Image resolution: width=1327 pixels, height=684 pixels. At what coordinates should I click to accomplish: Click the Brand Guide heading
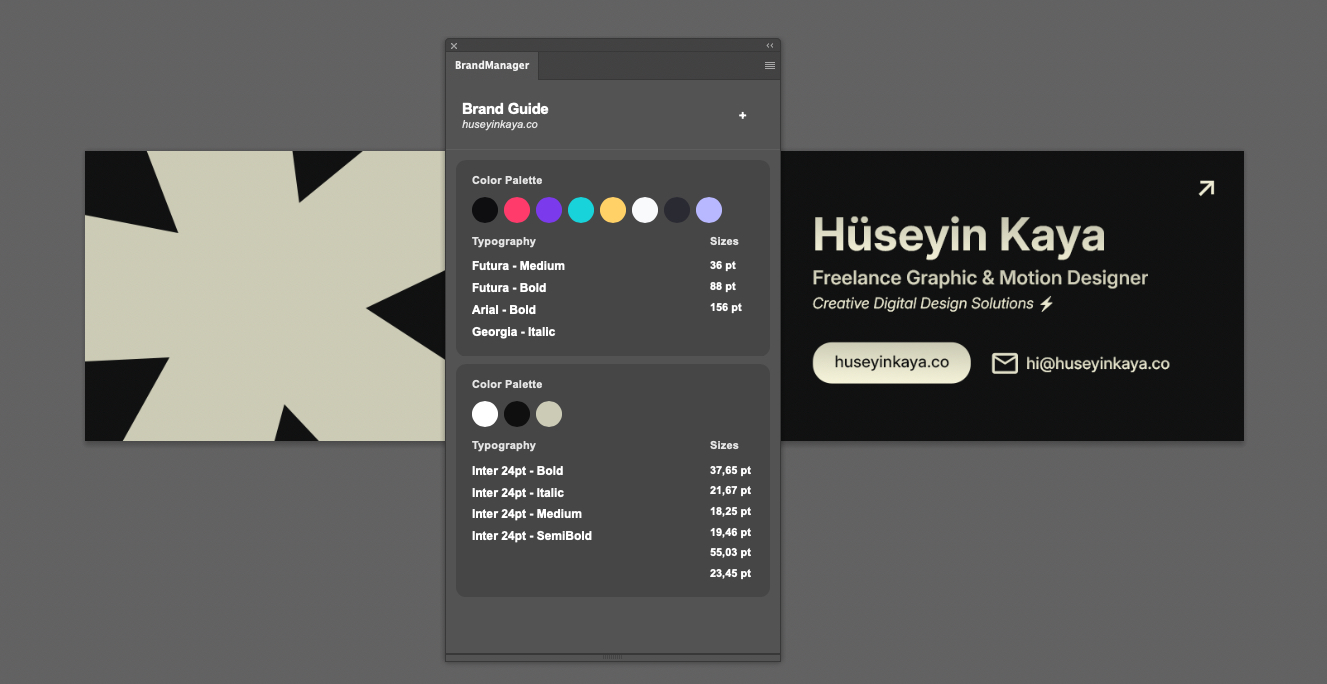tap(505, 109)
